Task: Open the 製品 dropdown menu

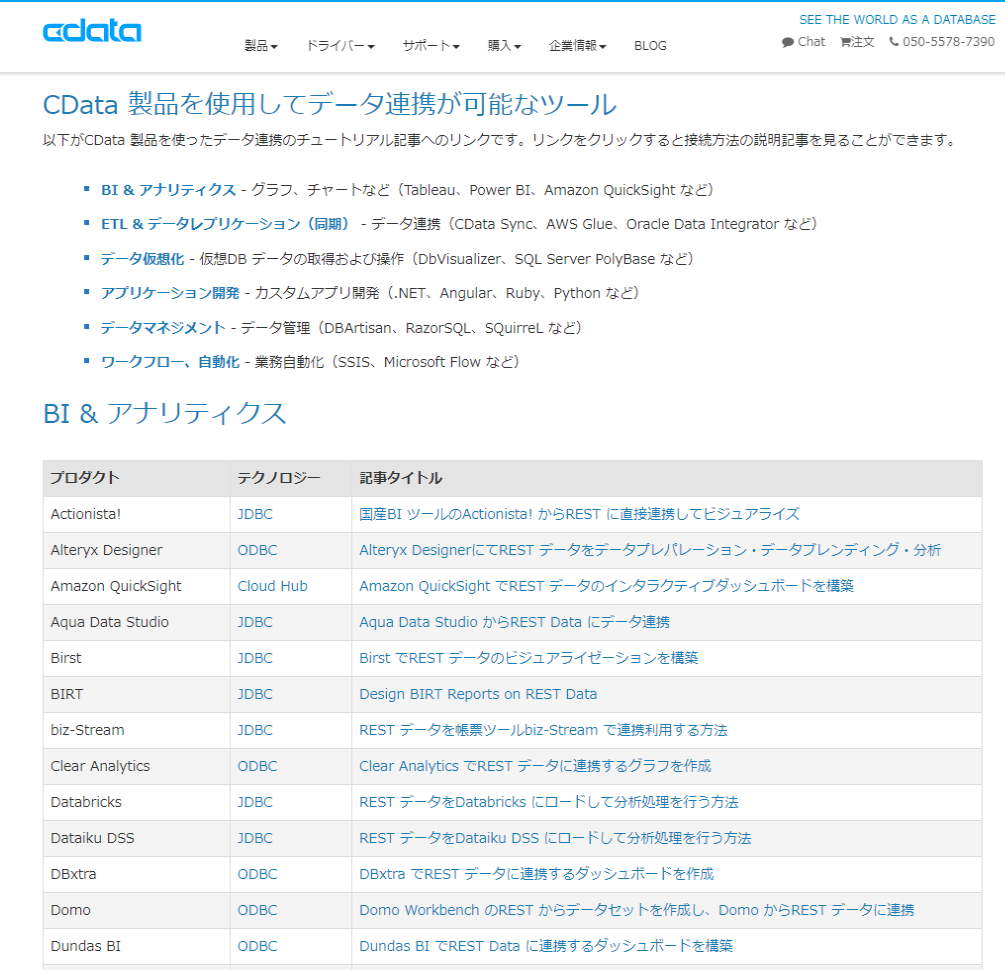Action: [261, 46]
